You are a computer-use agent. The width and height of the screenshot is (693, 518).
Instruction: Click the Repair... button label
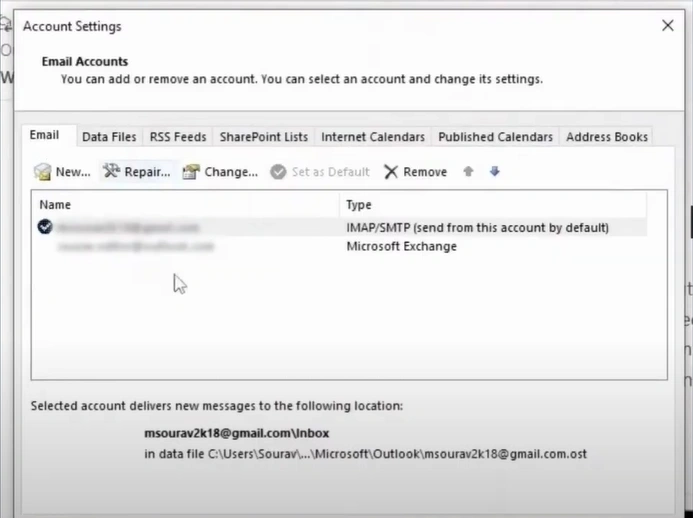click(147, 172)
